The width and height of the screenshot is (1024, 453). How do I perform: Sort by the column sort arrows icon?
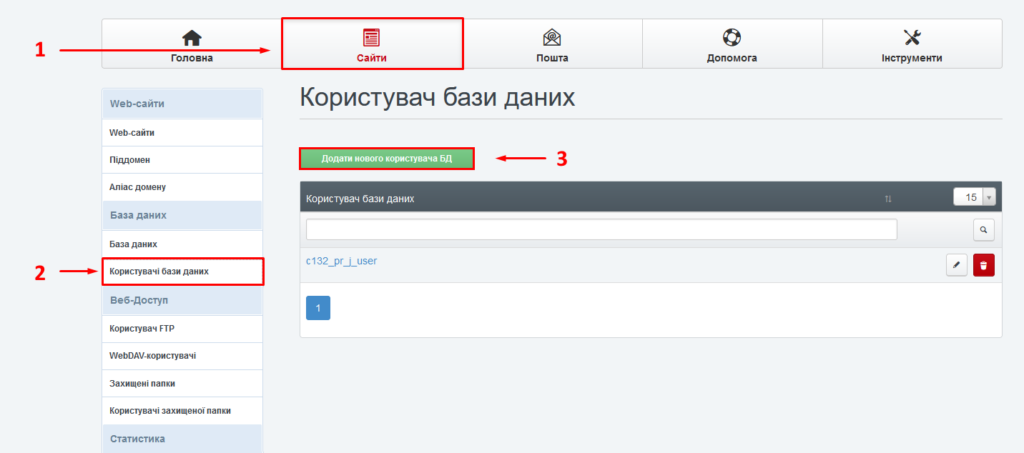pyautogui.click(x=888, y=199)
